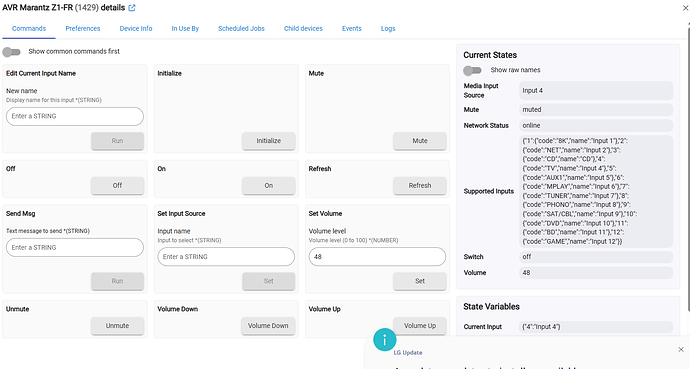Click the New name input field

(75, 116)
